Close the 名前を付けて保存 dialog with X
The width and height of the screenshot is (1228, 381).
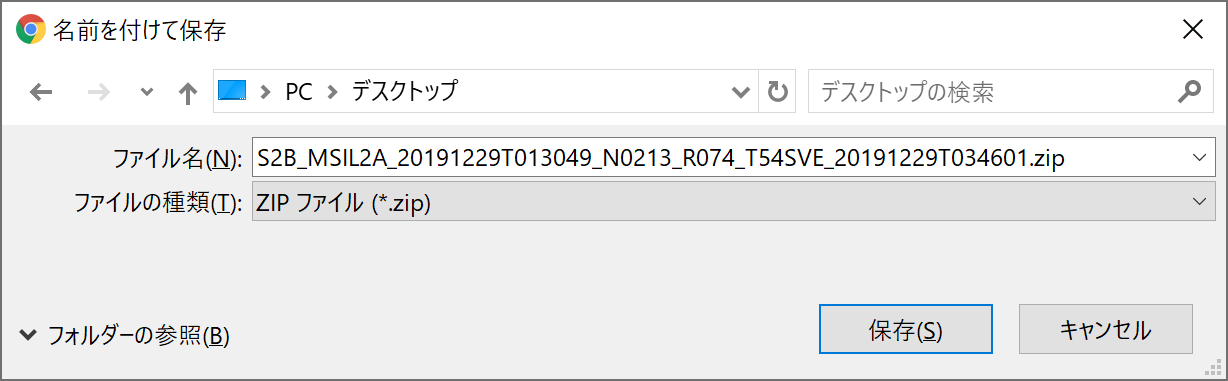click(1192, 30)
